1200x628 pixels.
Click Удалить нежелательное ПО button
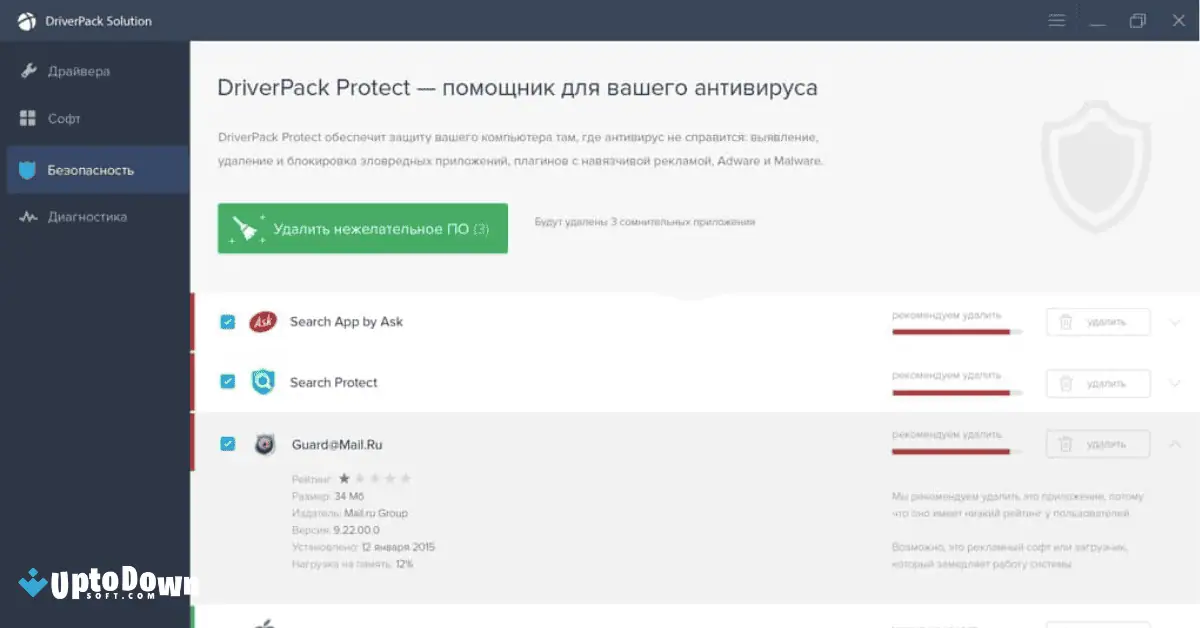tap(362, 228)
